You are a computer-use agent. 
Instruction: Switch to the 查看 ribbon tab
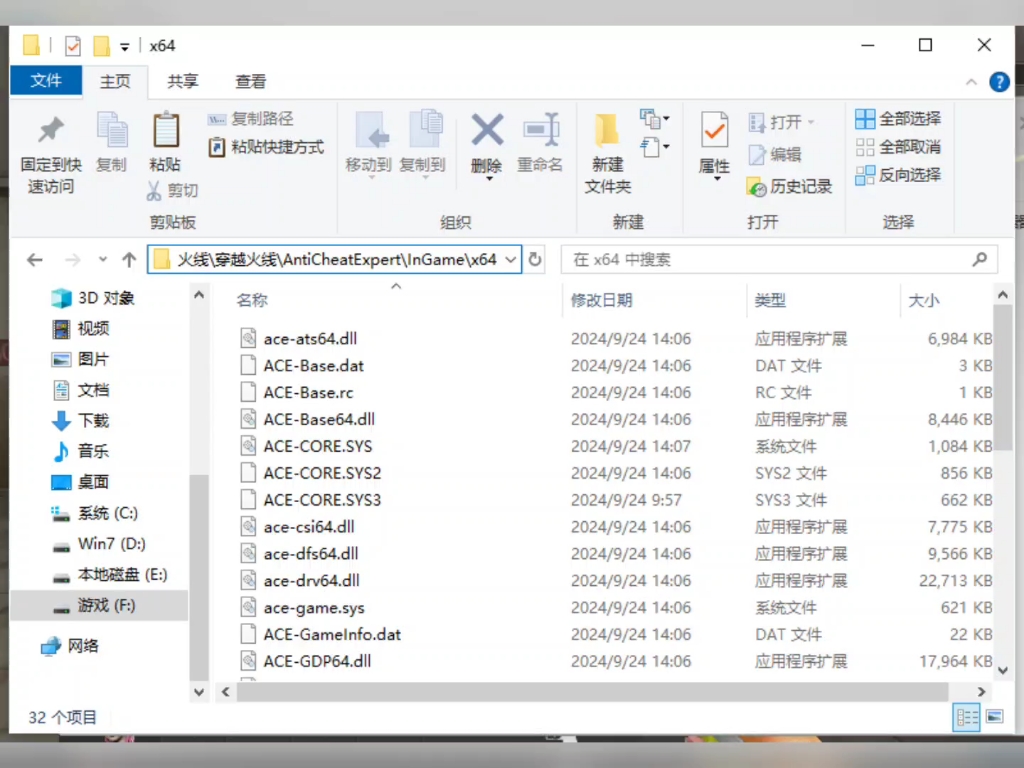pyautogui.click(x=250, y=81)
